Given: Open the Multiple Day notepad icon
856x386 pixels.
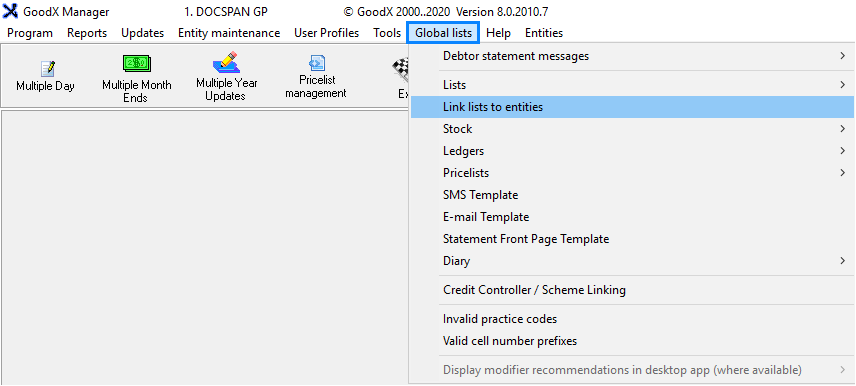Looking at the screenshot, I should coord(48,68).
